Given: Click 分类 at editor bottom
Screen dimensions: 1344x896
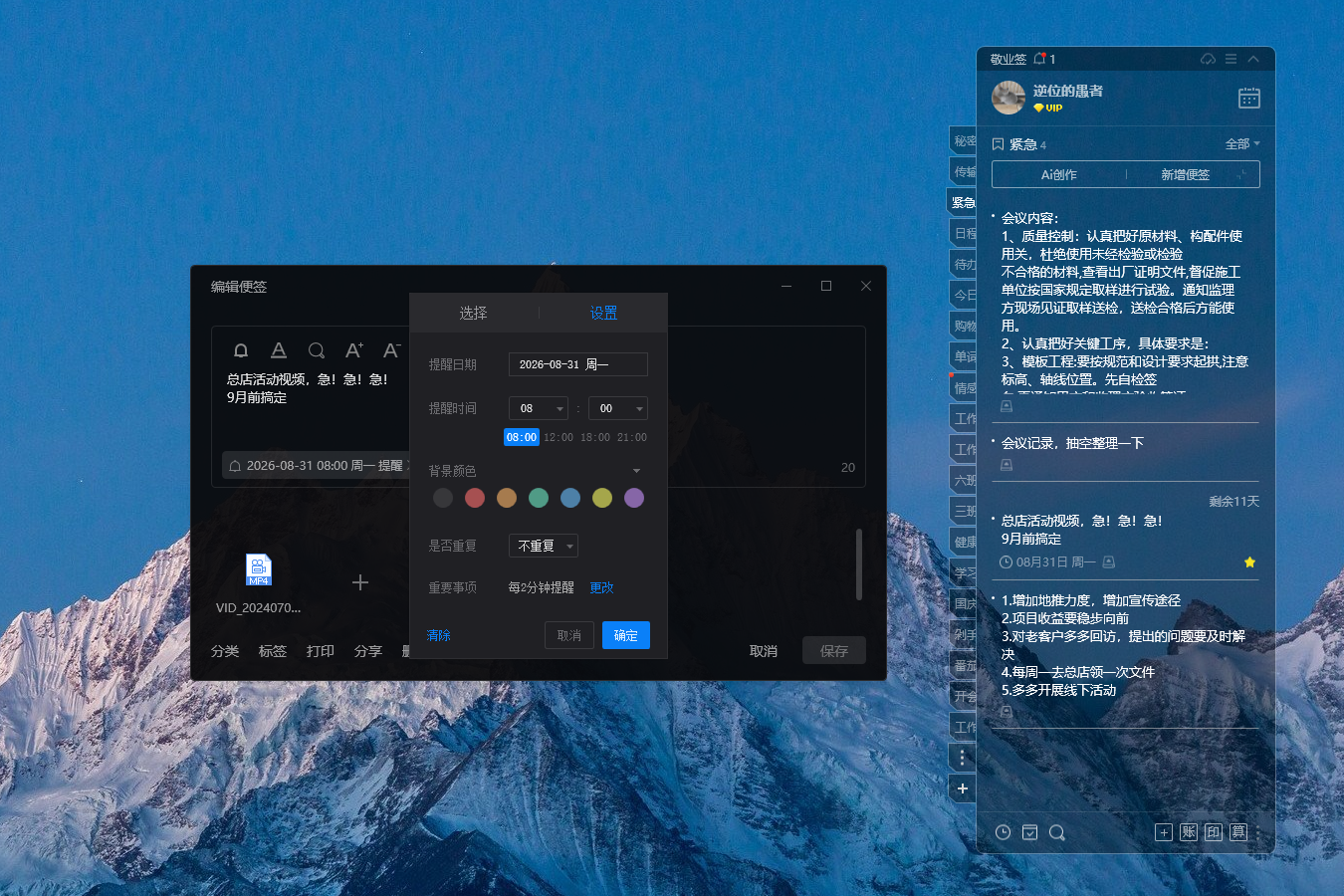Looking at the screenshot, I should pyautogui.click(x=225, y=651).
